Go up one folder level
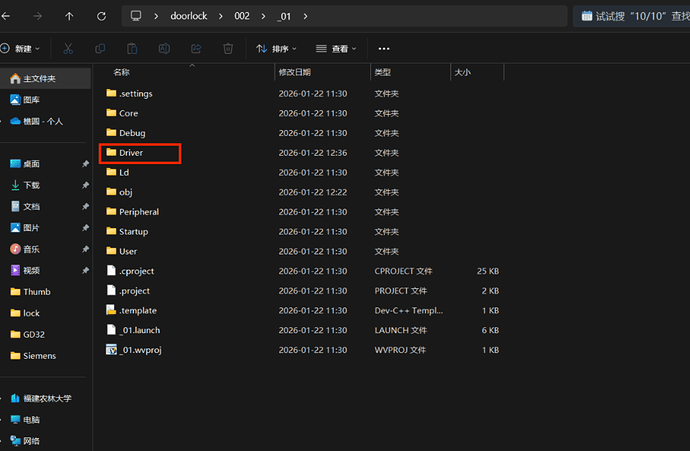This screenshot has width=690, height=451. [68, 16]
